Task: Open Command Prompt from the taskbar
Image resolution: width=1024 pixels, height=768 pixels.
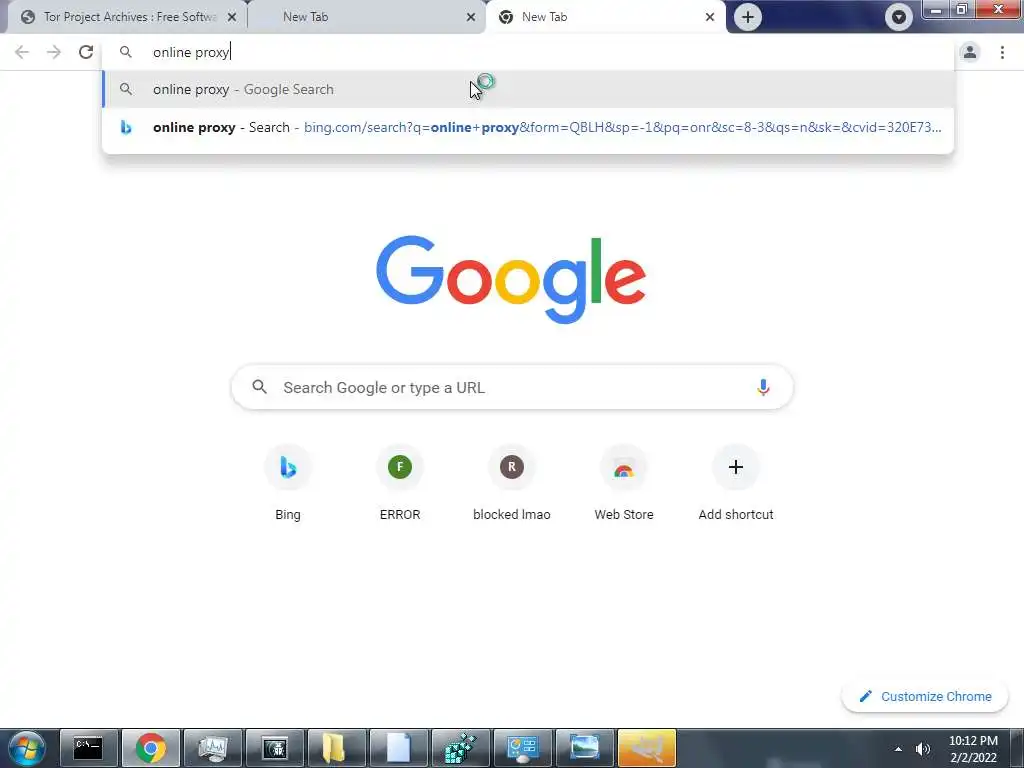Action: click(x=89, y=748)
